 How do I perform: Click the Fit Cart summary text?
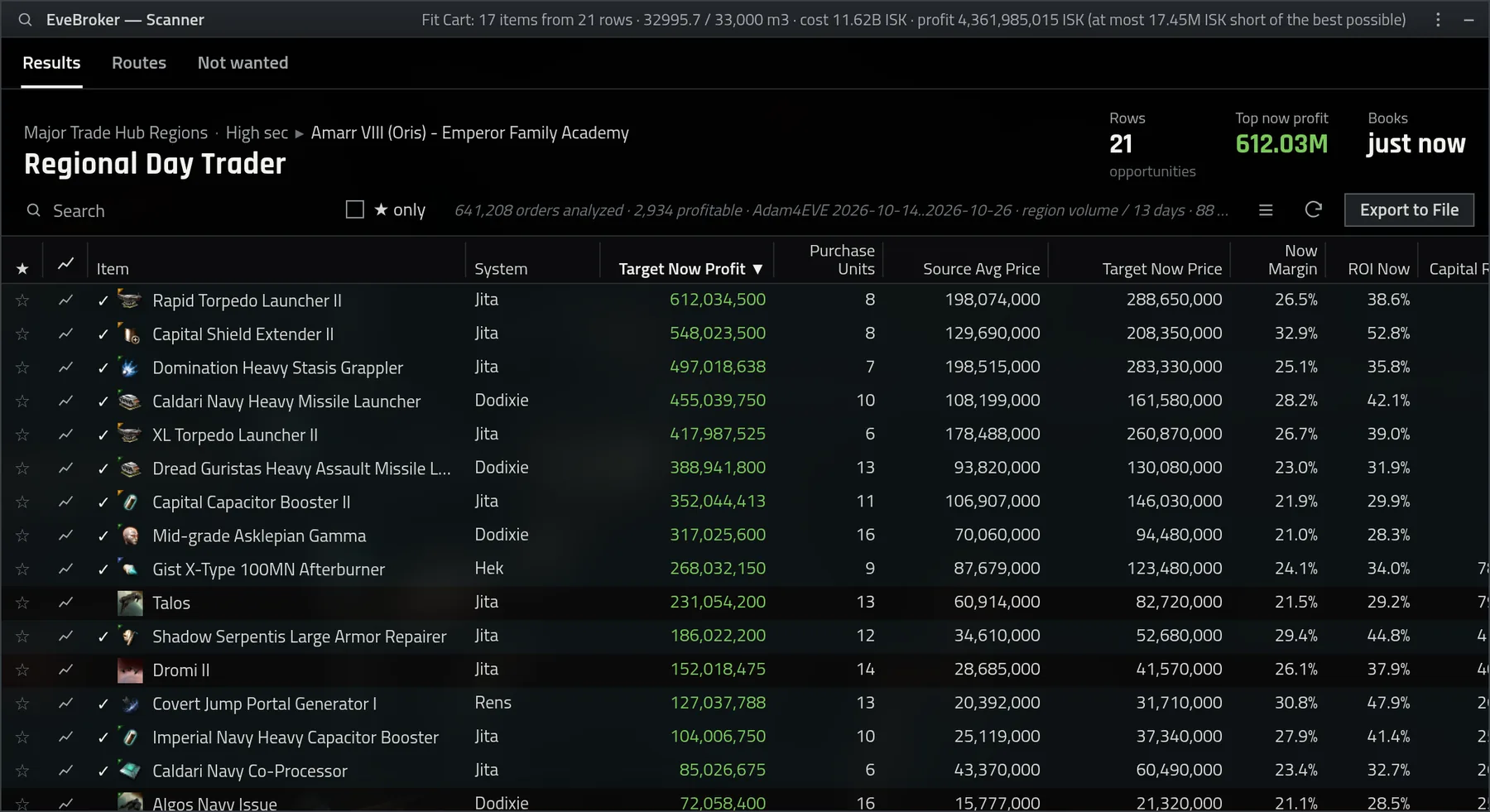click(x=913, y=20)
